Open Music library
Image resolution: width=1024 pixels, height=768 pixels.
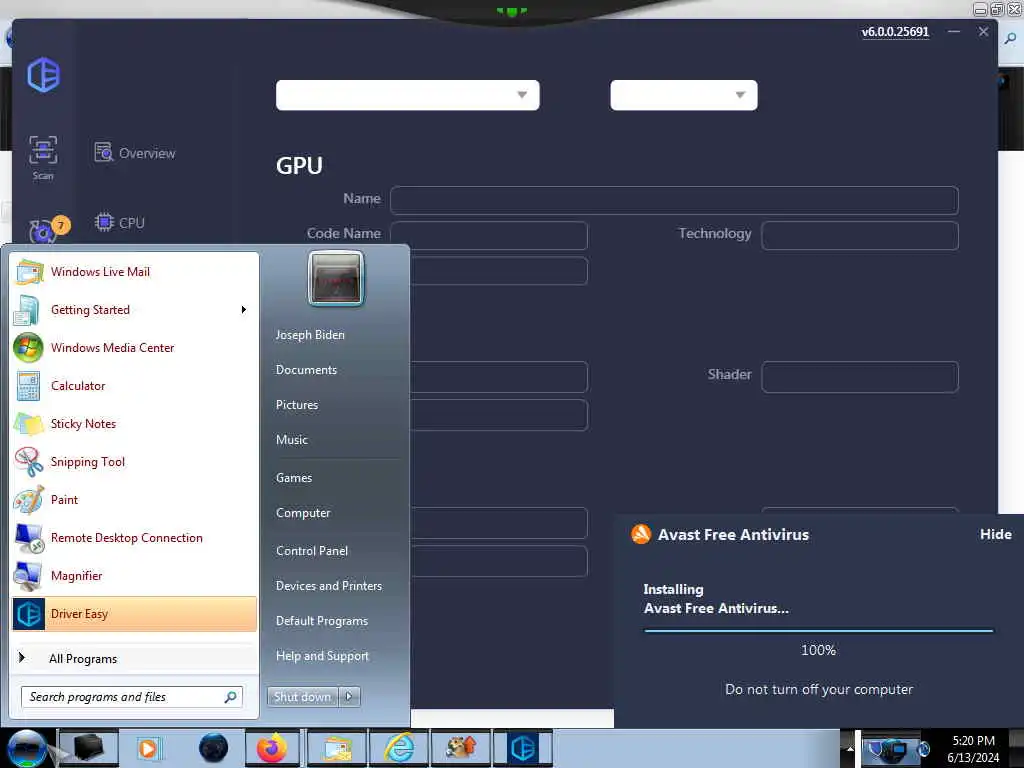[291, 440]
